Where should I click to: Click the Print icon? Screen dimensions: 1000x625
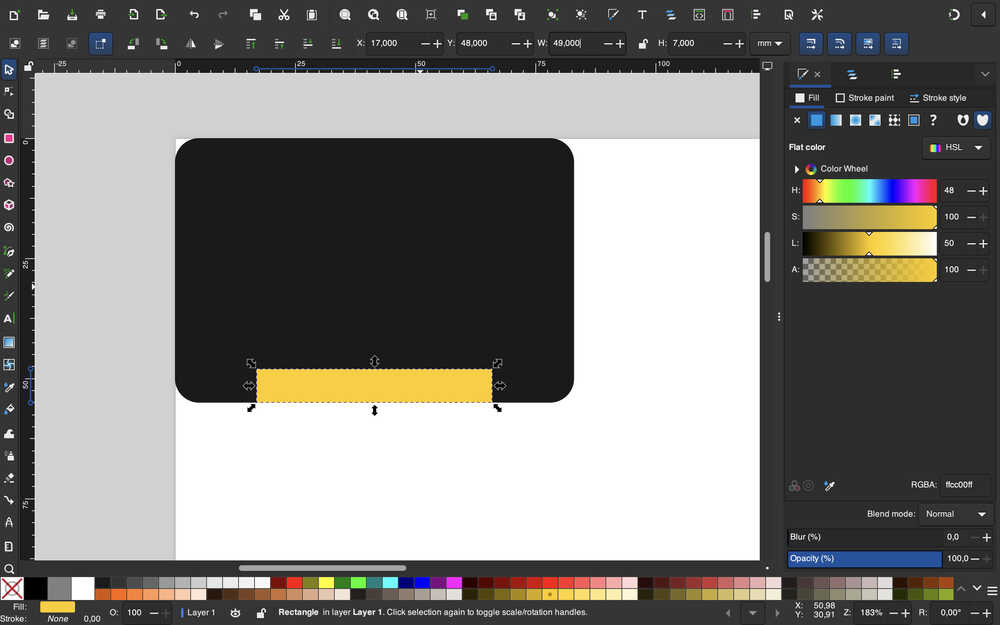[101, 15]
